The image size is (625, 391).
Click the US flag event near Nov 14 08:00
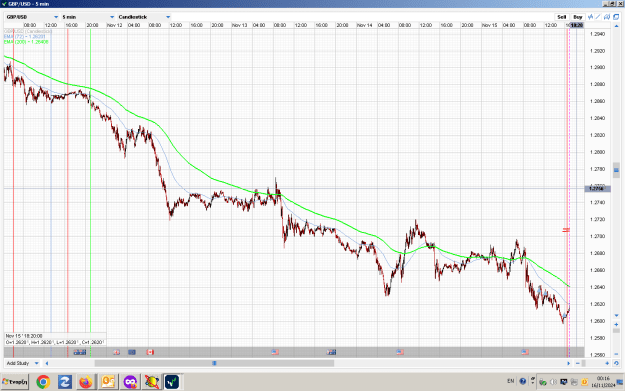click(x=400, y=352)
